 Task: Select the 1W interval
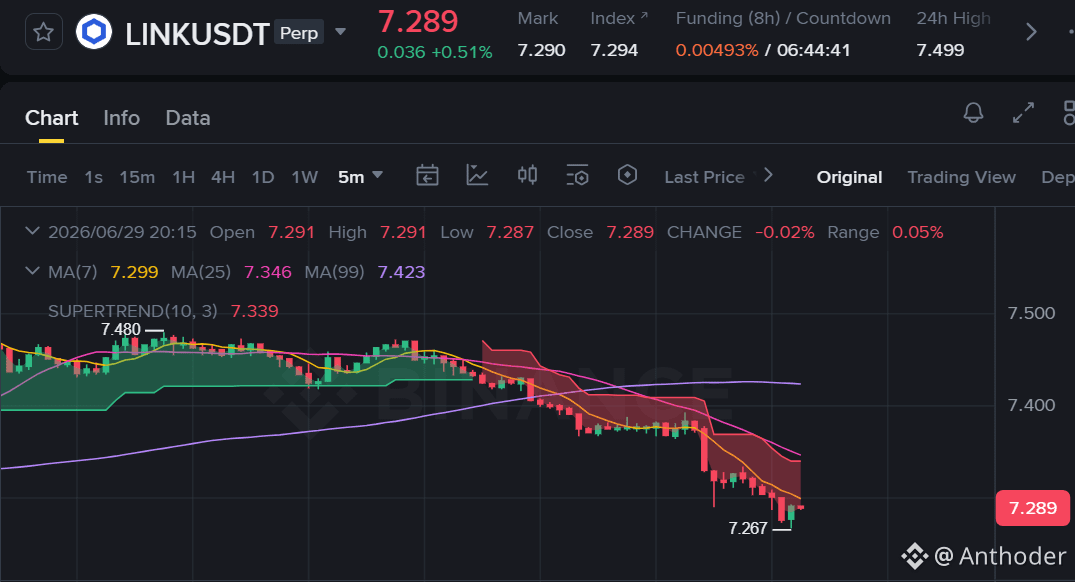304,177
